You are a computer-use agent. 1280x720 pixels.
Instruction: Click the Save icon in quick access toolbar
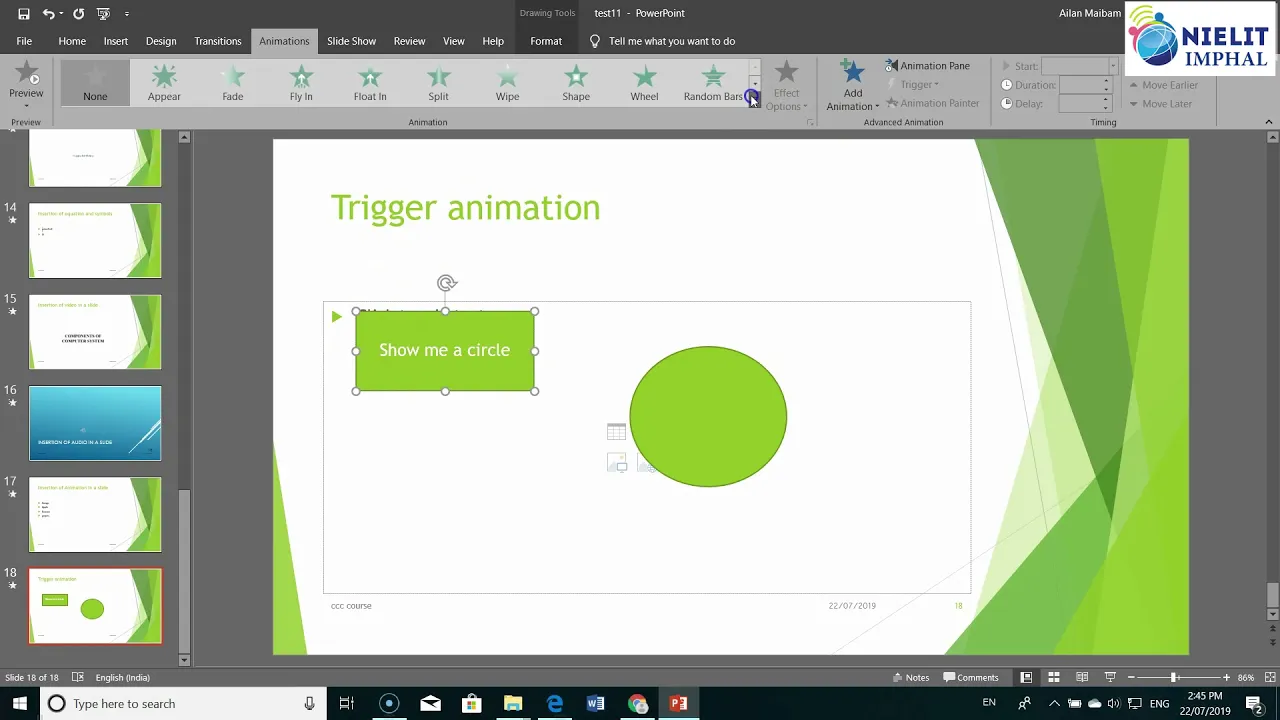click(x=24, y=14)
